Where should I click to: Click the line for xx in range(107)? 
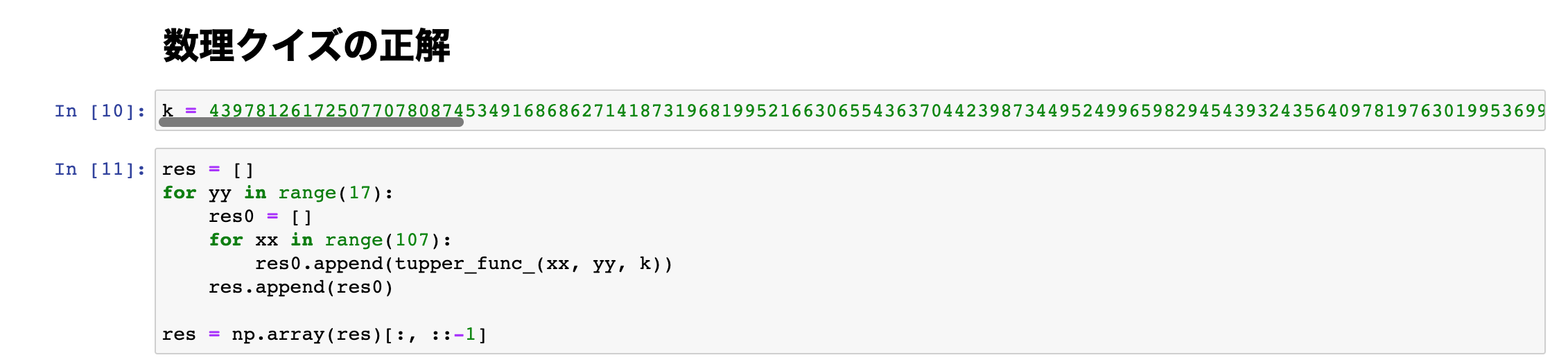(330, 240)
